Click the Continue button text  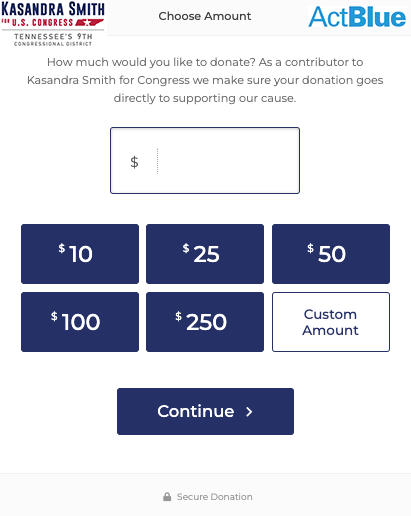point(196,411)
